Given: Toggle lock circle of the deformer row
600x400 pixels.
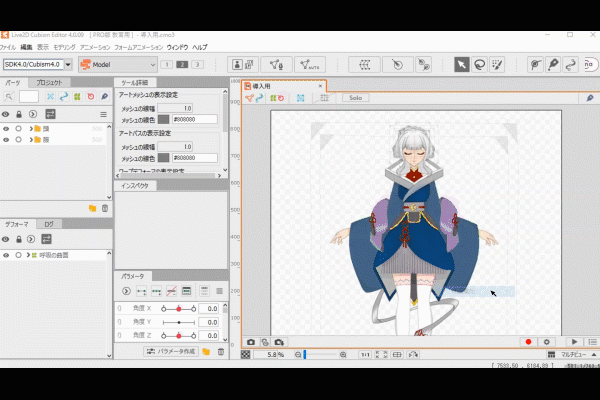Looking at the screenshot, I should point(18,255).
